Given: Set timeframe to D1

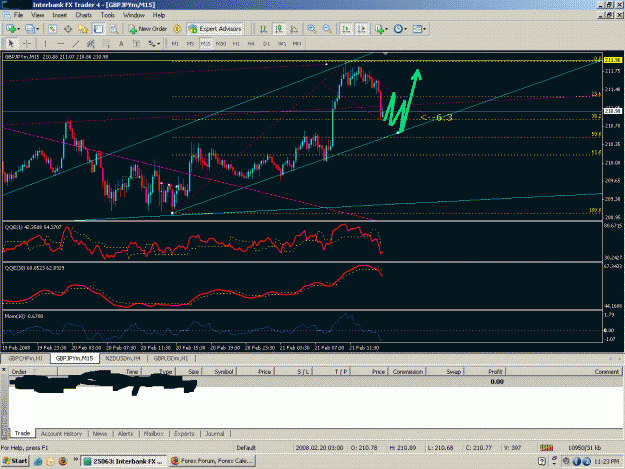Looking at the screenshot, I should click(x=266, y=43).
